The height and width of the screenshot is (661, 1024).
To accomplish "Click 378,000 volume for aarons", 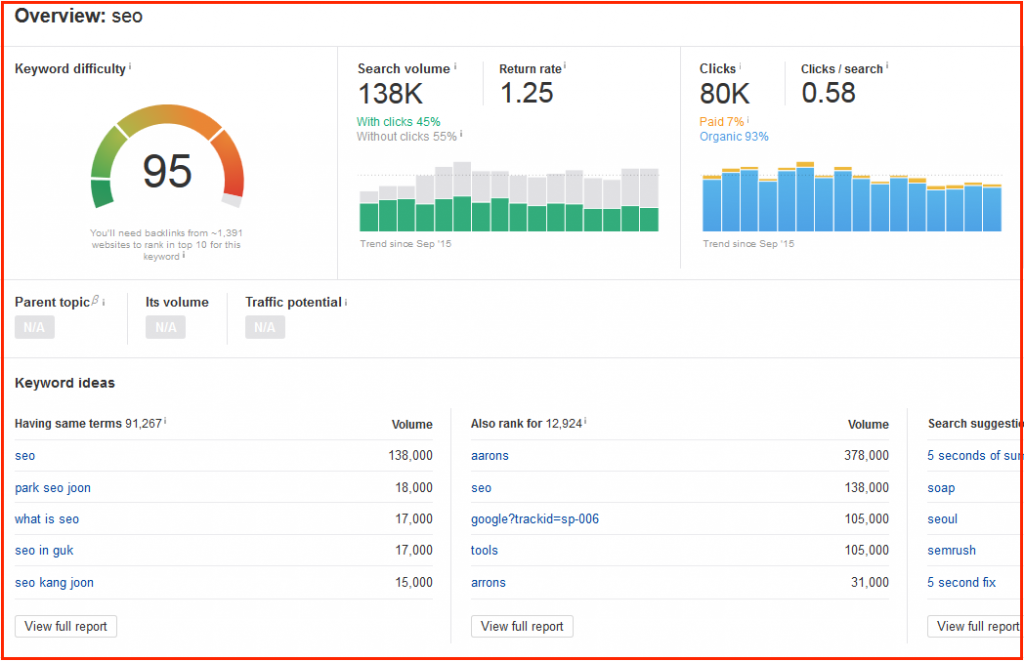I will click(x=867, y=455).
